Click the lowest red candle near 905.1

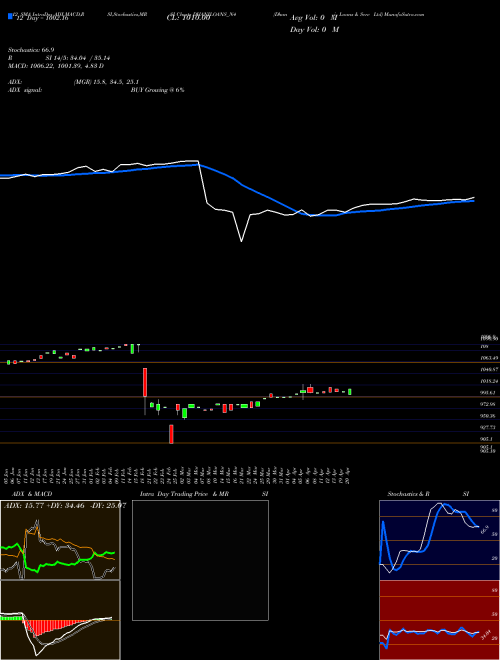pos(171,434)
